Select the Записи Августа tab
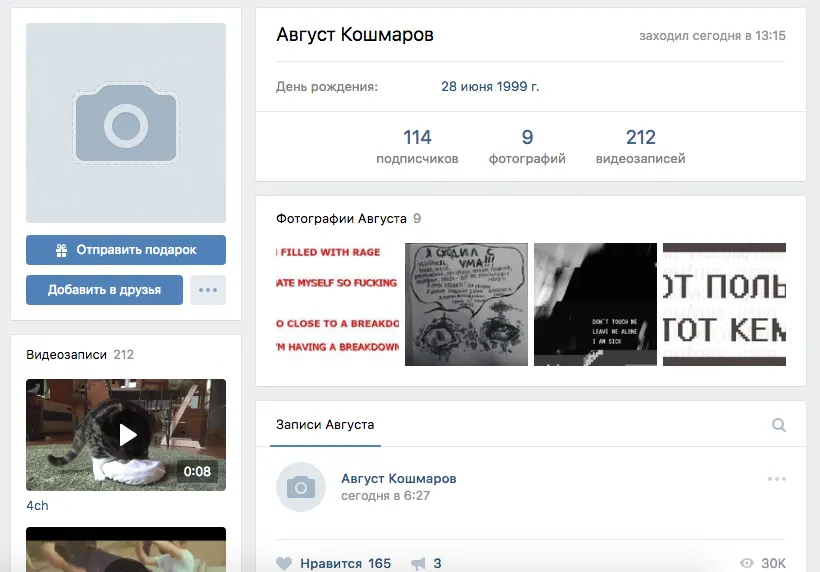 click(325, 425)
